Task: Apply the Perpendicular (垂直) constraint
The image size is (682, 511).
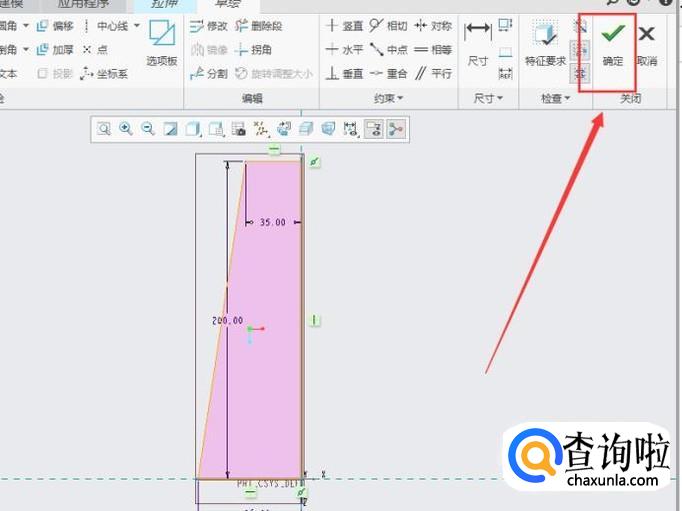Action: 344,73
